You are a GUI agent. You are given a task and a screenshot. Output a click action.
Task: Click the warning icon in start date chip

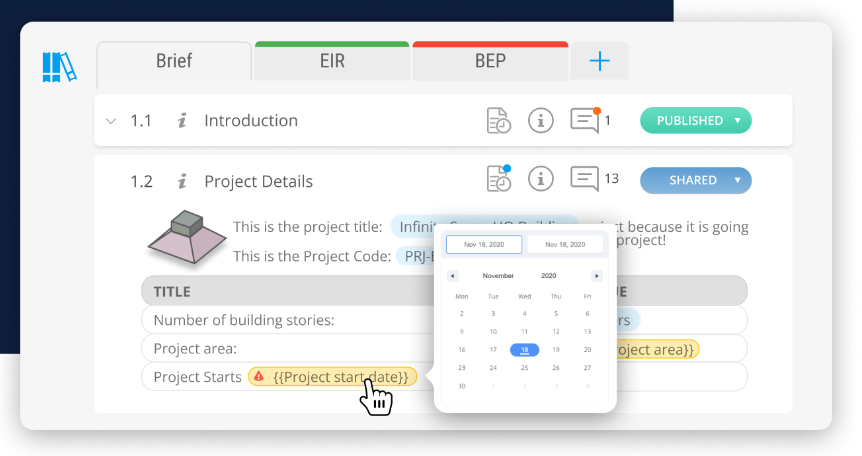click(x=259, y=377)
